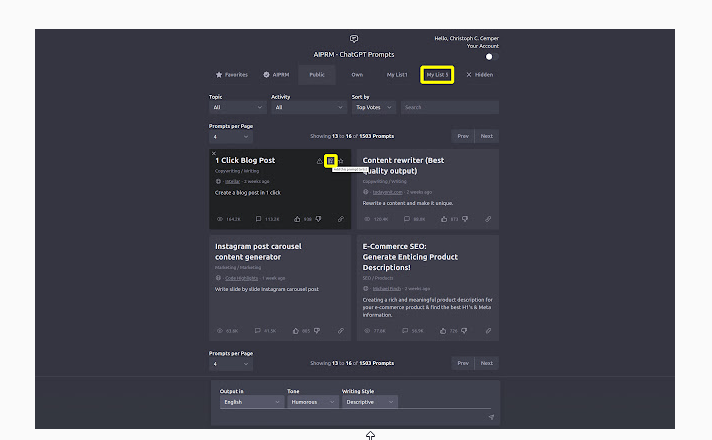This screenshot has width=712, height=440.
Task: Click the AIPRM chat bubble logo icon
Action: click(x=354, y=39)
